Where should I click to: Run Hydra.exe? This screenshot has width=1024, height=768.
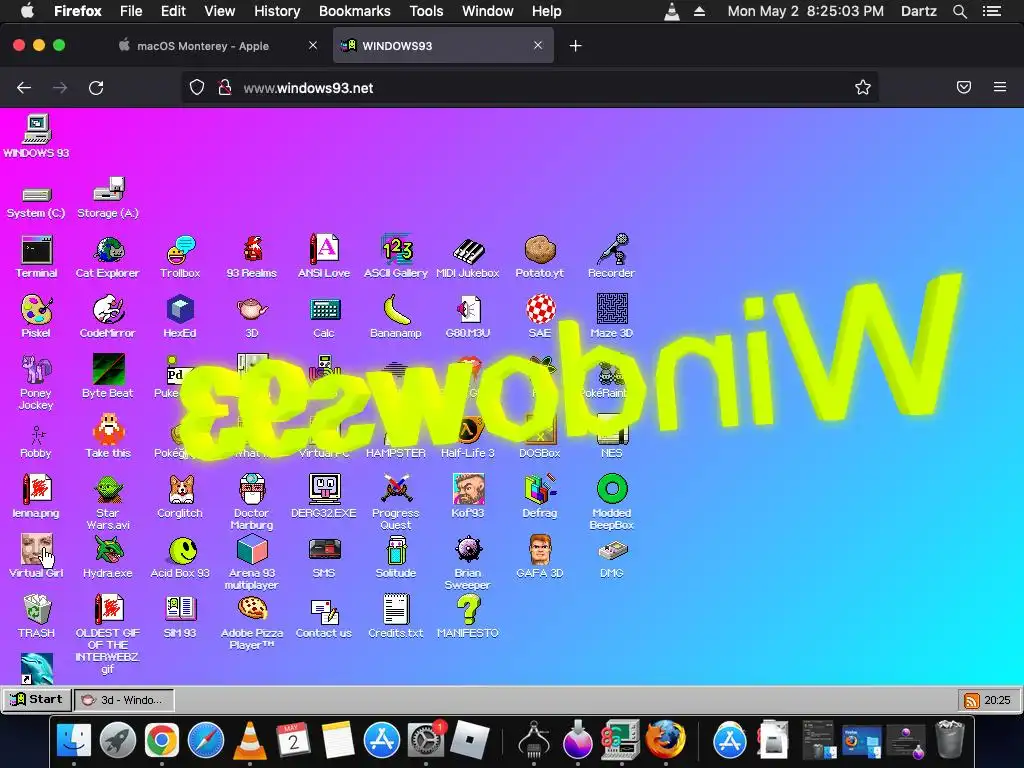click(108, 550)
